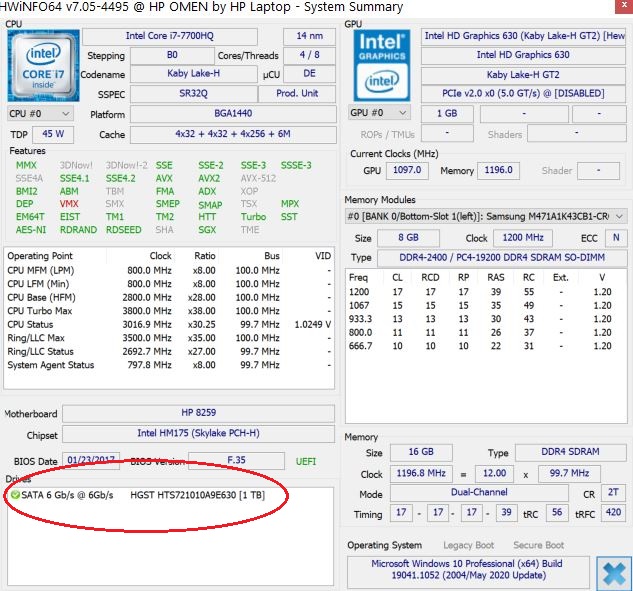Viewport: 633px width, 591px height.
Task: Click the Turbo feature flag
Action: tap(254, 217)
